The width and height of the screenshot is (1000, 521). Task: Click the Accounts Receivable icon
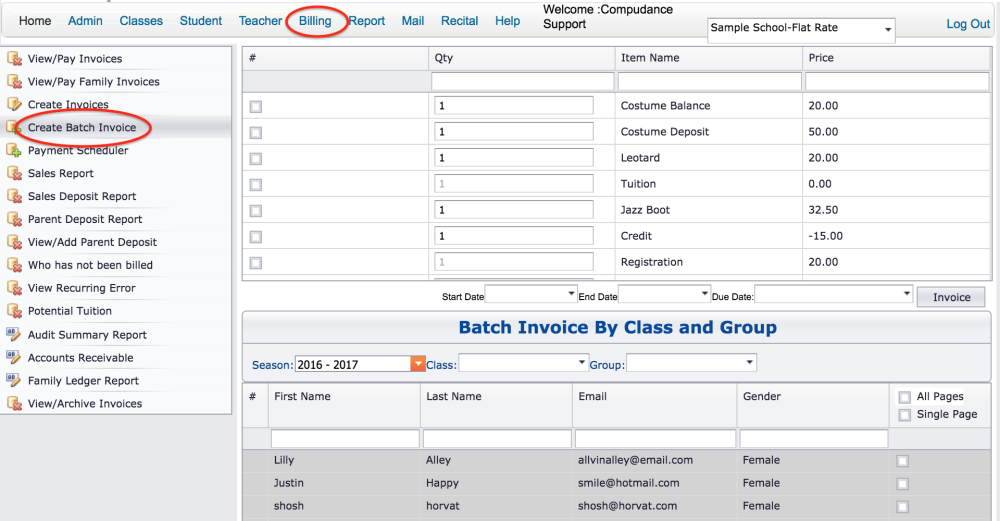[x=14, y=357]
